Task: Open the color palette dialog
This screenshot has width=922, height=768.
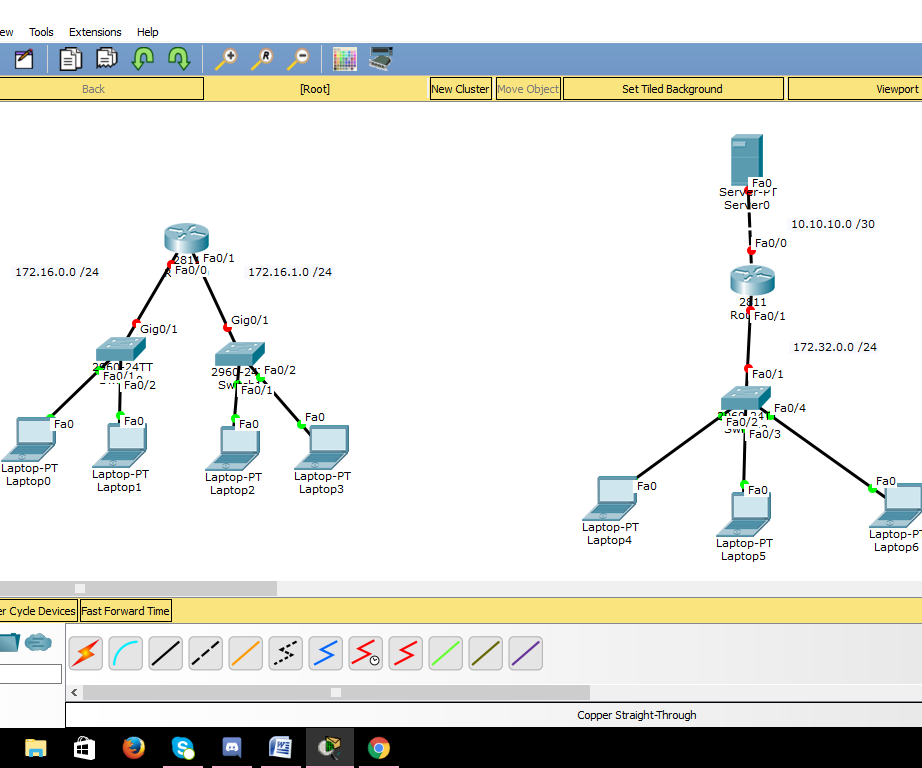Action: tap(345, 58)
